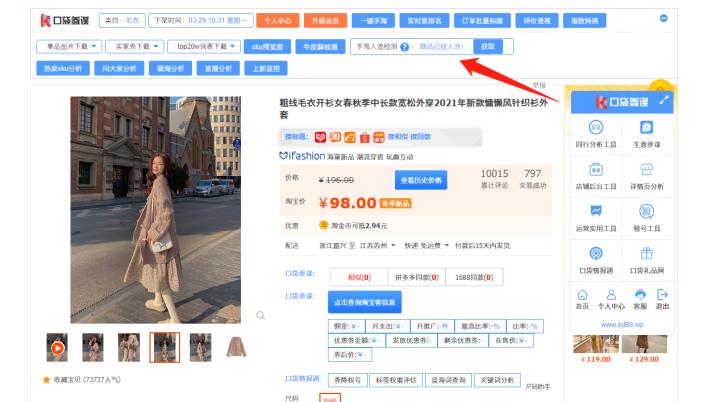The image size is (720, 402).
Task: Click the sku预览图 button
Action: [267, 47]
